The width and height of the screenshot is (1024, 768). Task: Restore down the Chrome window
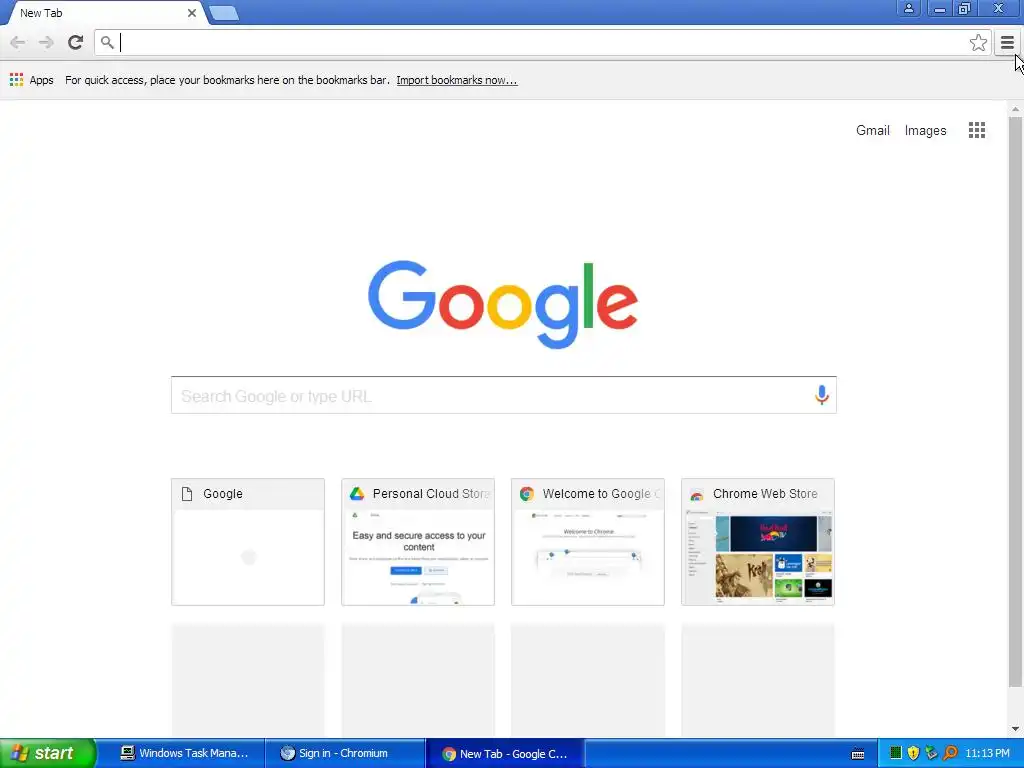pos(964,8)
